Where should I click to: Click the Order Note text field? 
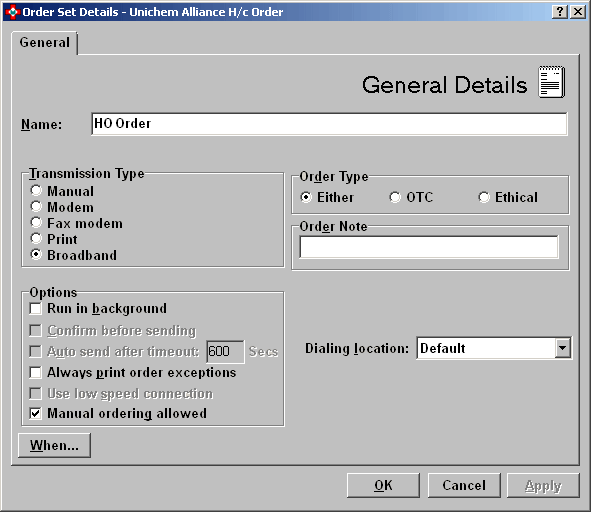(429, 247)
